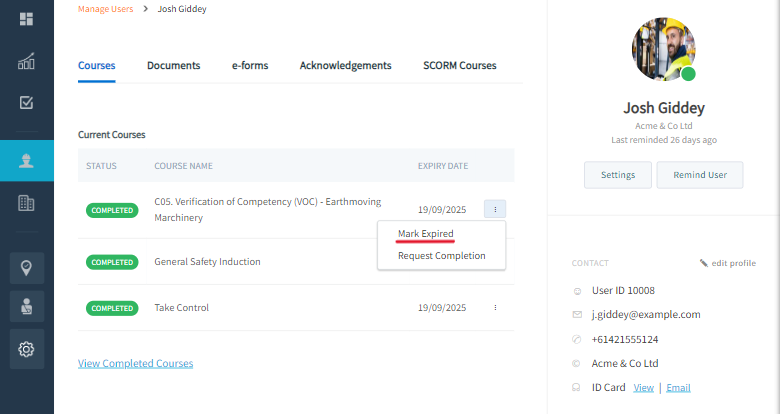Click COMPLETED badge for Take Control
The width and height of the screenshot is (780, 414).
[x=112, y=308]
